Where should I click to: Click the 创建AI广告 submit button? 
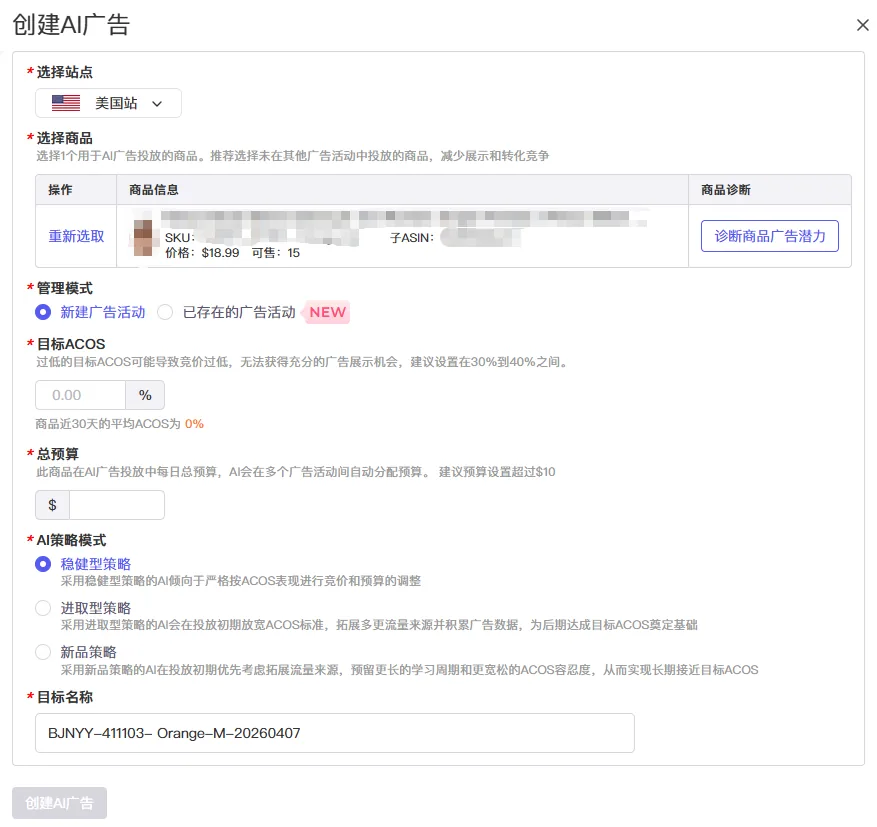pyautogui.click(x=59, y=804)
